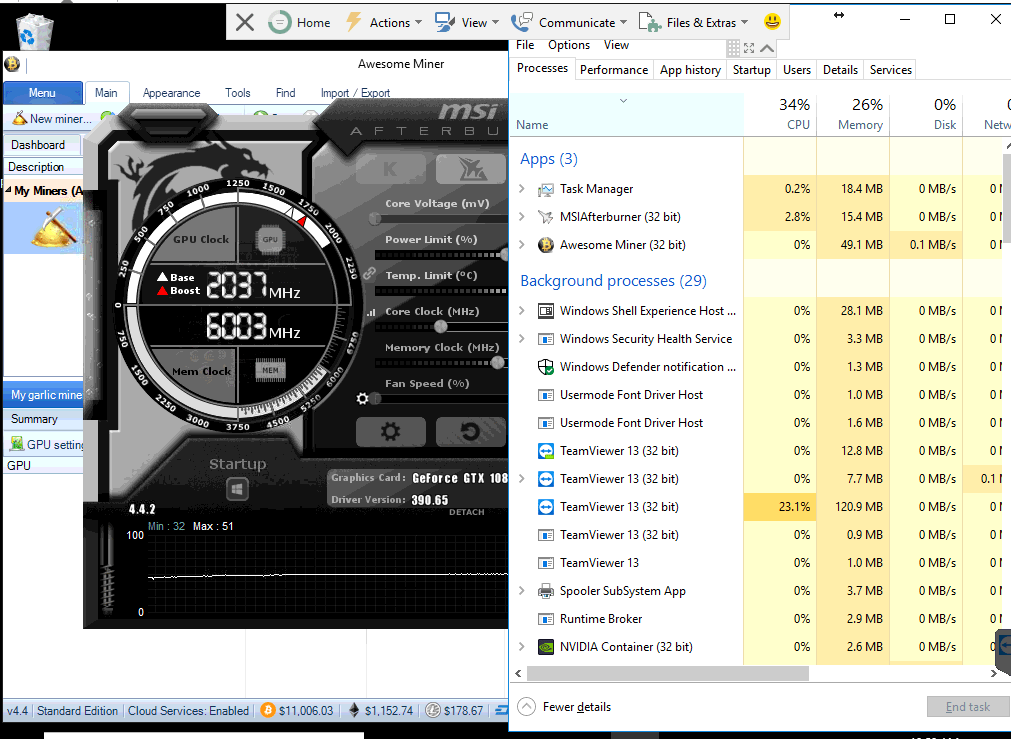
Task: Open the MSI Afterburner settings gear
Action: (390, 432)
